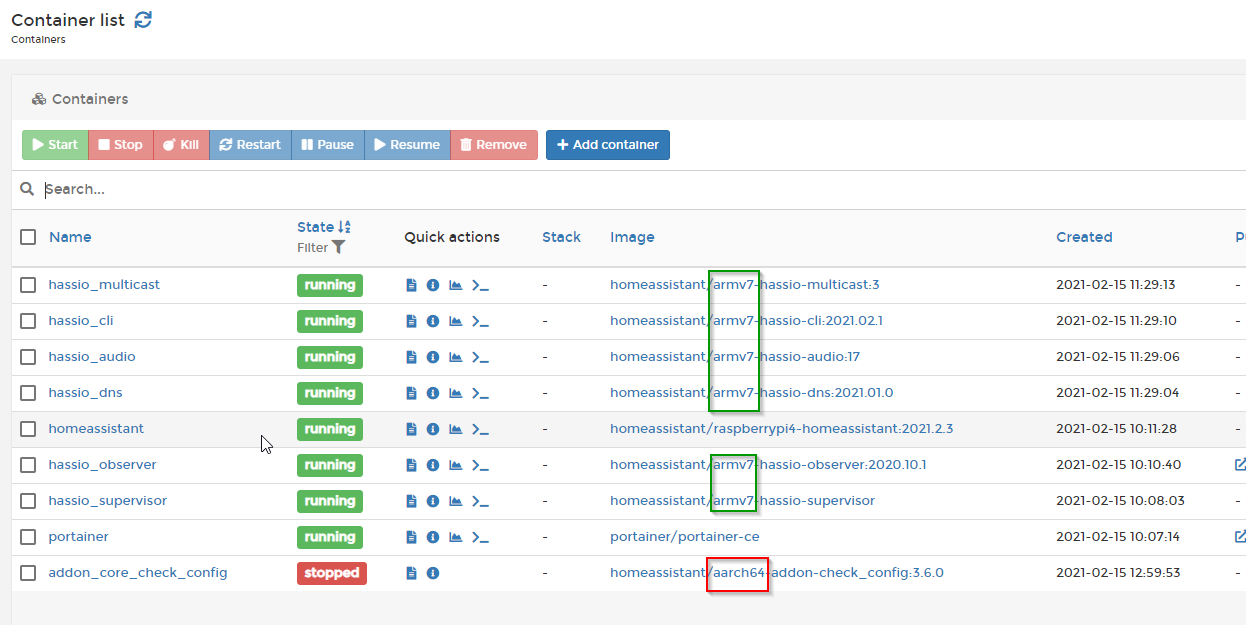Refresh the container list
Image resolution: width=1246 pixels, height=625 pixels.
click(143, 19)
